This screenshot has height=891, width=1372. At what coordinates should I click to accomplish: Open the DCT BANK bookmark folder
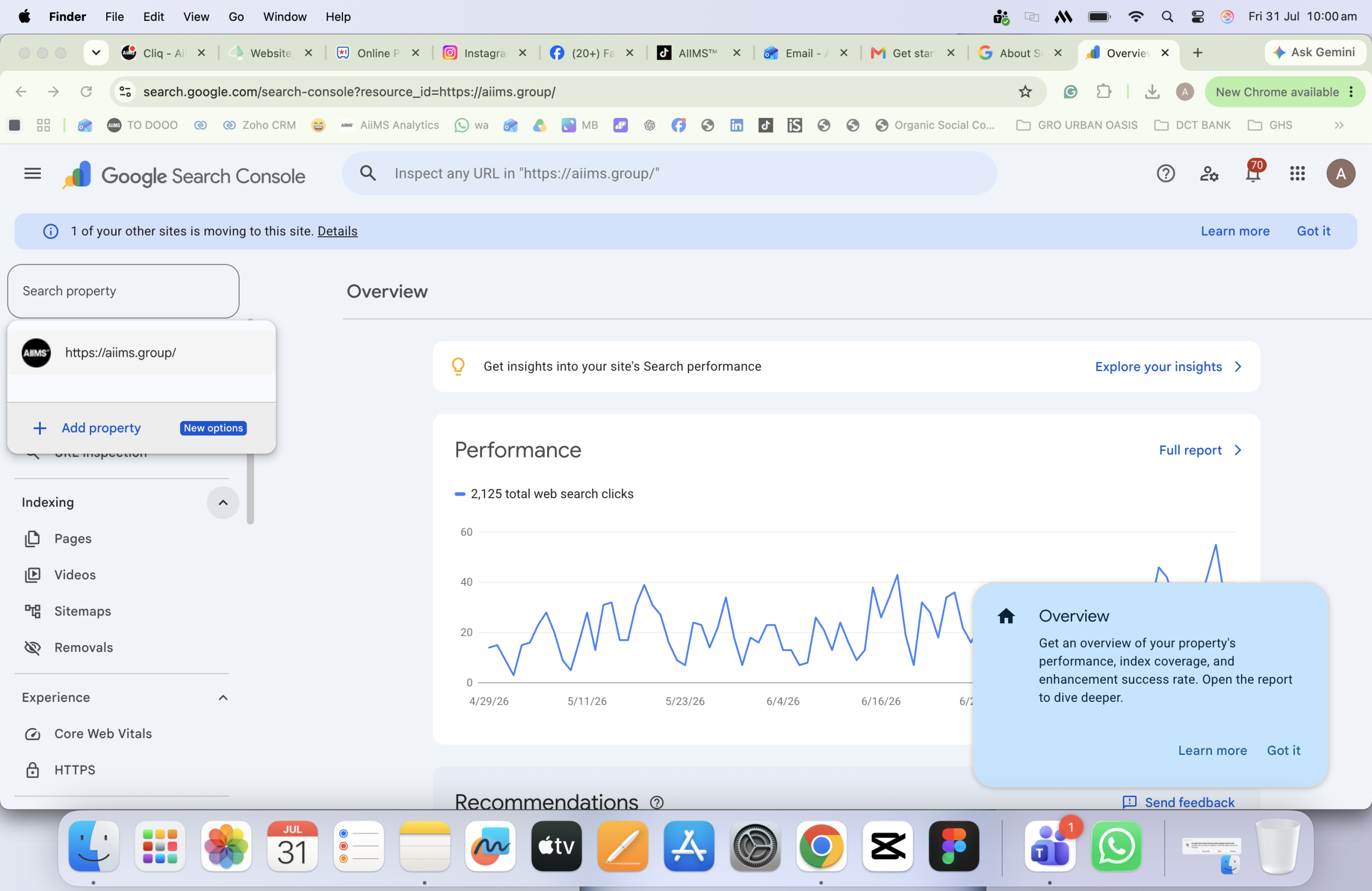click(1192, 125)
